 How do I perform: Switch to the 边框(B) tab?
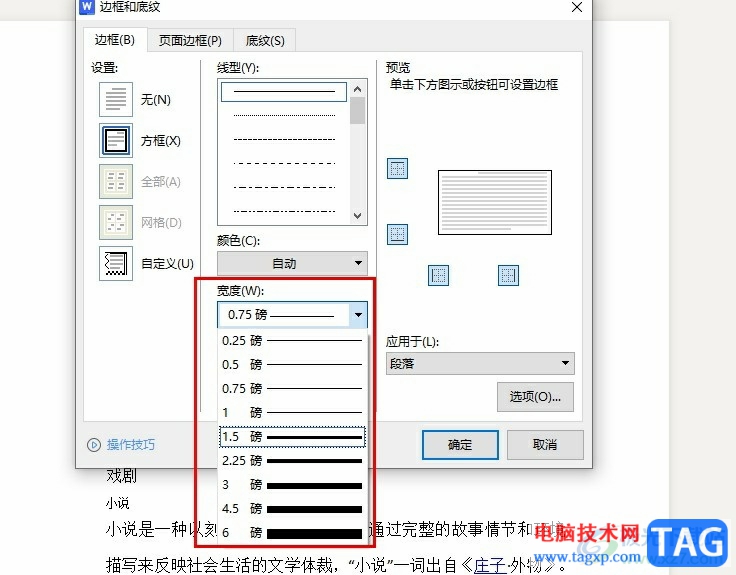pos(115,40)
